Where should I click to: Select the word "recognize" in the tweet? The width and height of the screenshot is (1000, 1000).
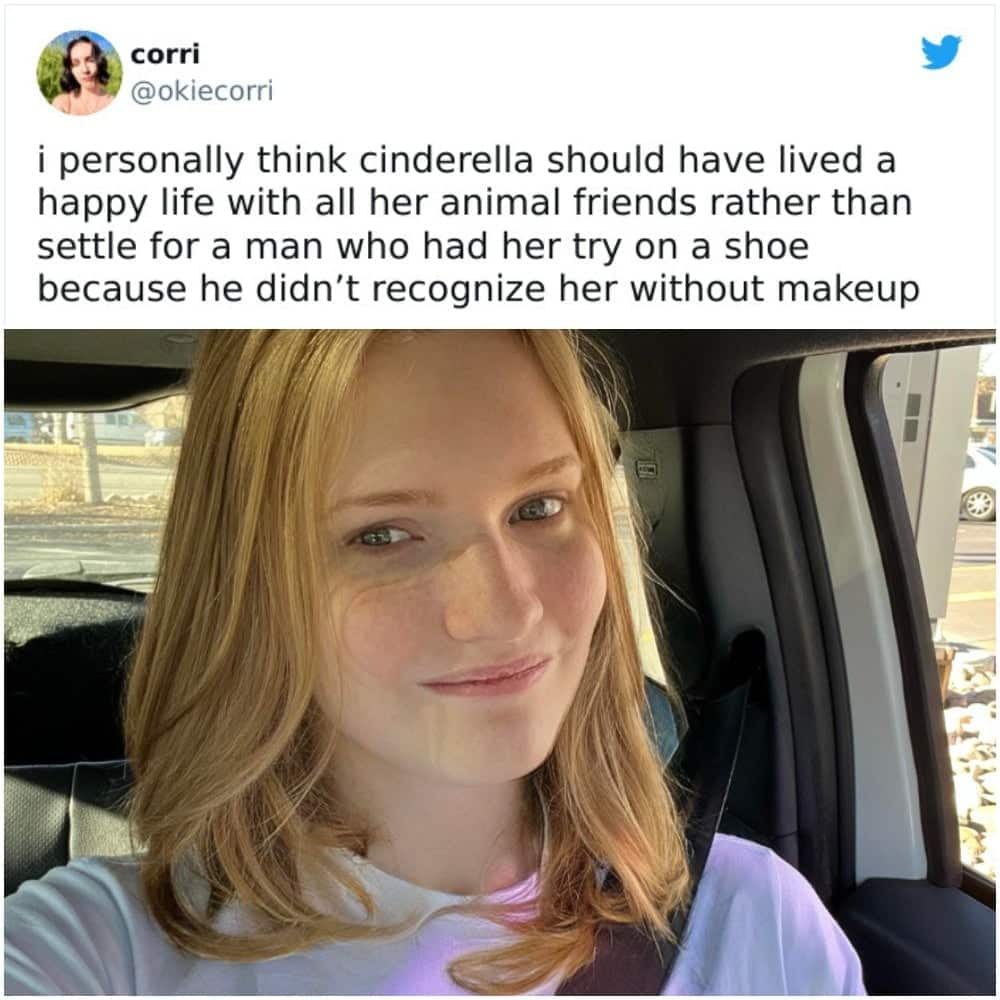click(x=459, y=290)
